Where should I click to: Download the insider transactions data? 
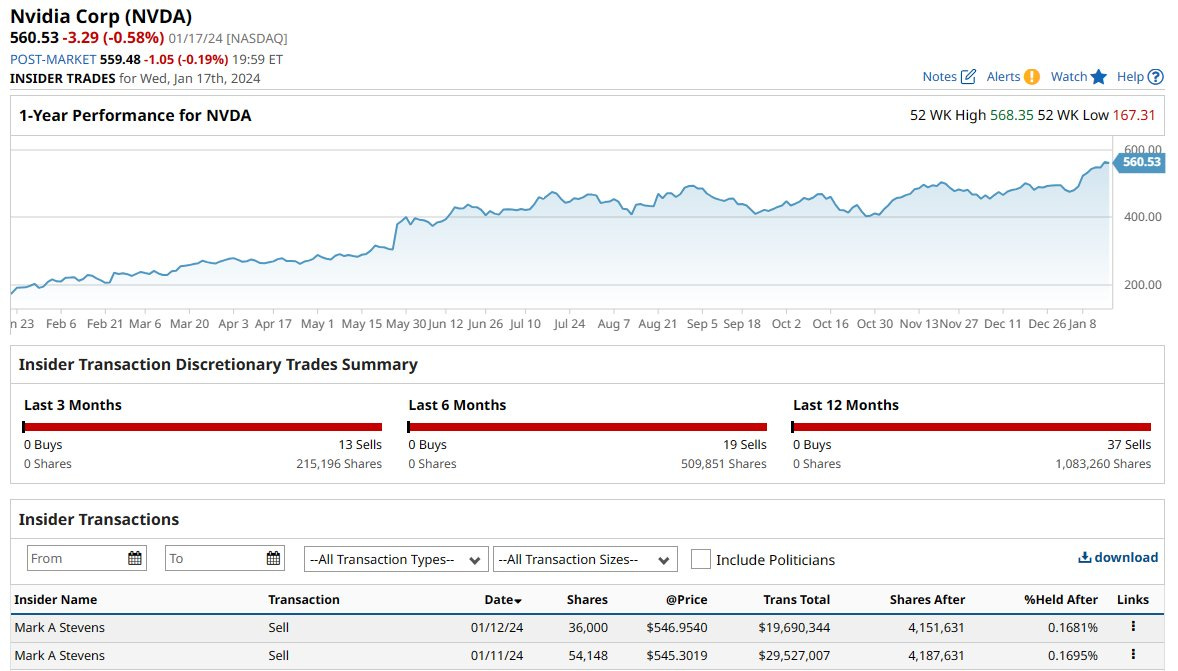1117,558
